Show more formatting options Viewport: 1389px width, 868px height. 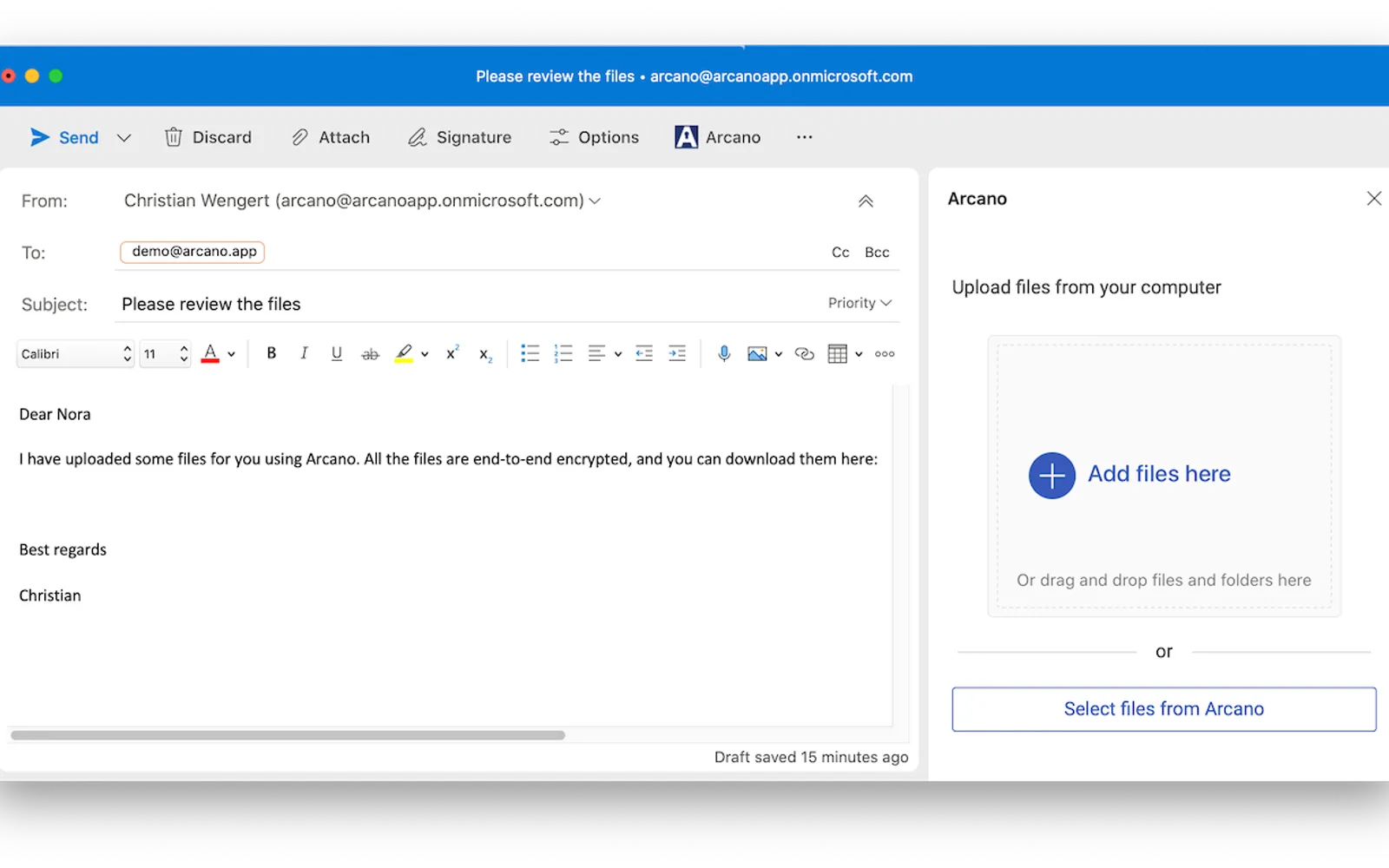tap(885, 354)
